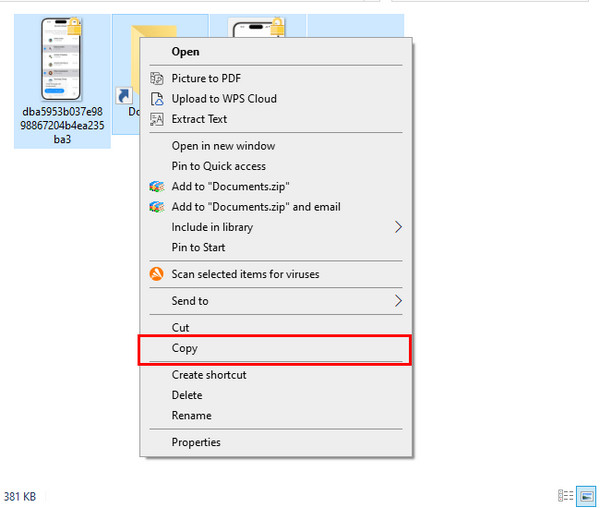Click the Upload to WPS Cloud icon
Image resolution: width=600 pixels, height=508 pixels.
pos(156,99)
